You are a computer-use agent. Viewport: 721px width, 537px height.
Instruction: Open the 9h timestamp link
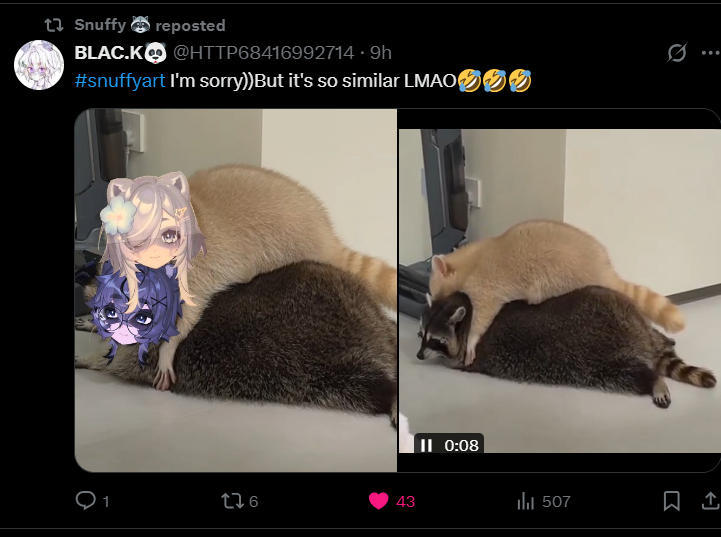(381, 53)
